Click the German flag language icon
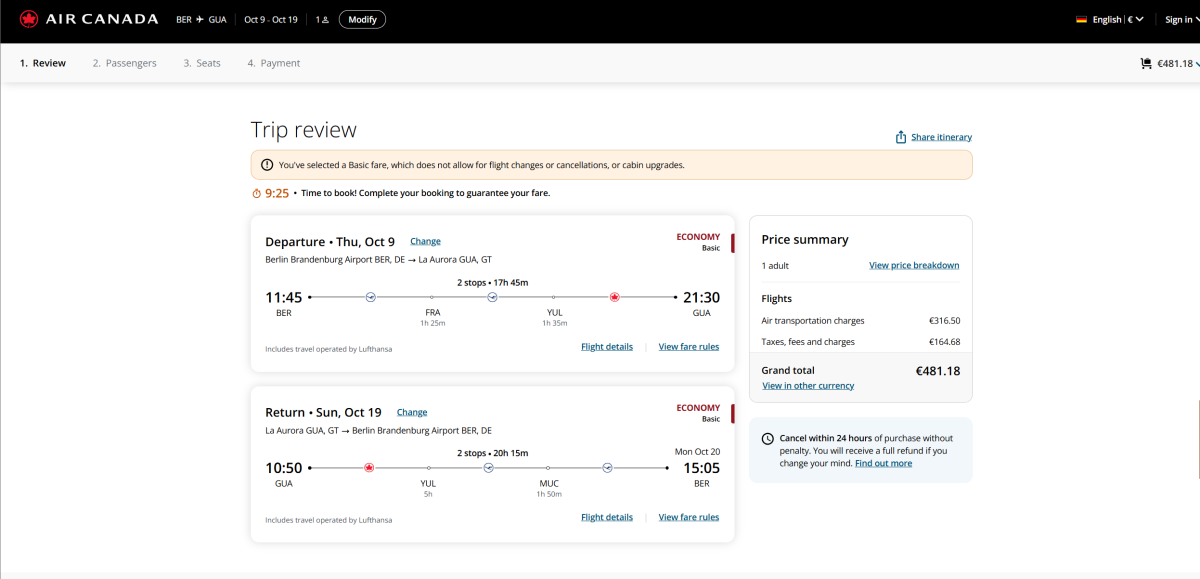 click(x=1081, y=19)
